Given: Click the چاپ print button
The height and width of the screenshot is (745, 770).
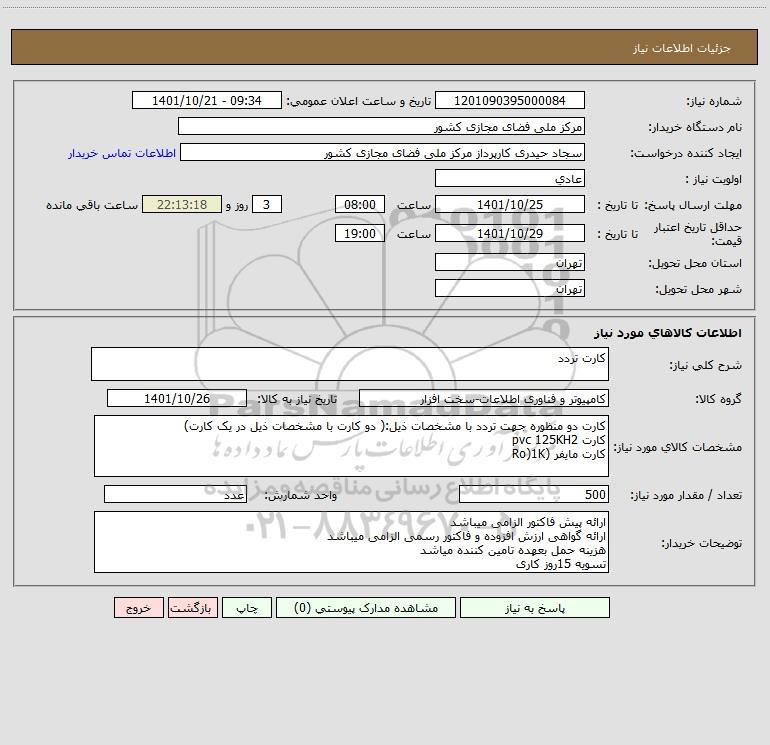Looking at the screenshot, I should click(247, 608).
